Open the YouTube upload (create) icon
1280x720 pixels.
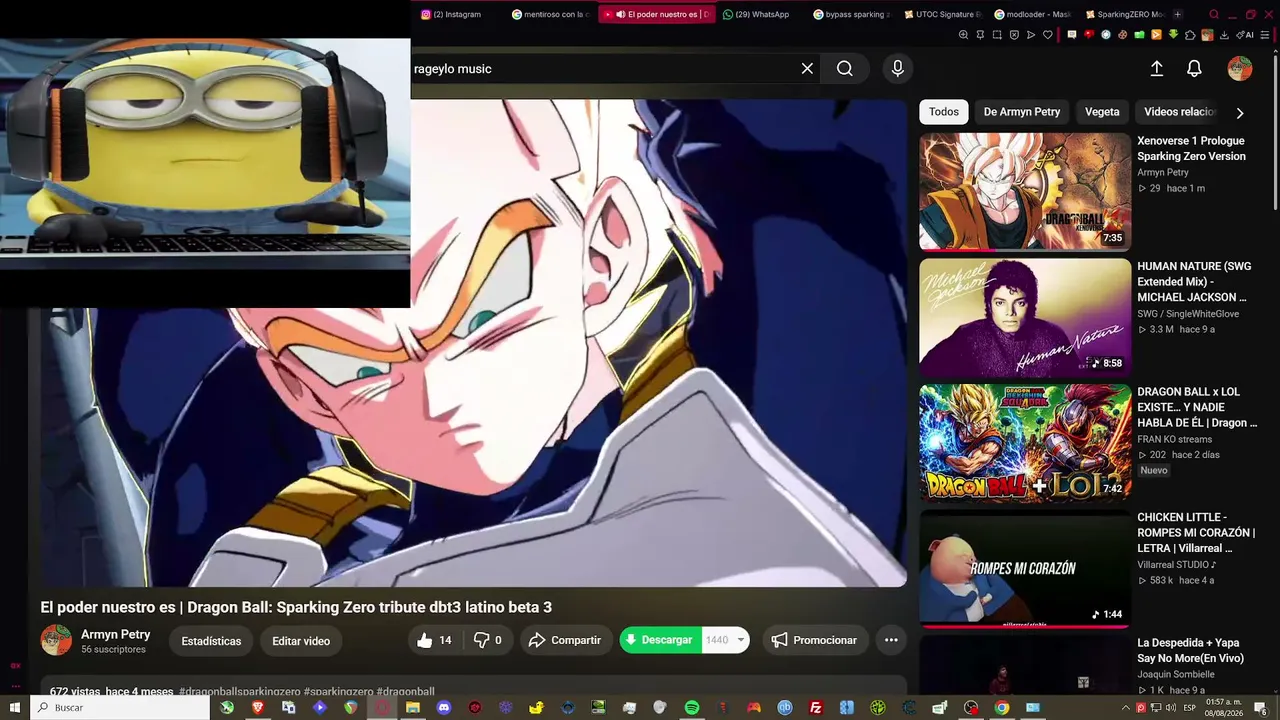1156,69
